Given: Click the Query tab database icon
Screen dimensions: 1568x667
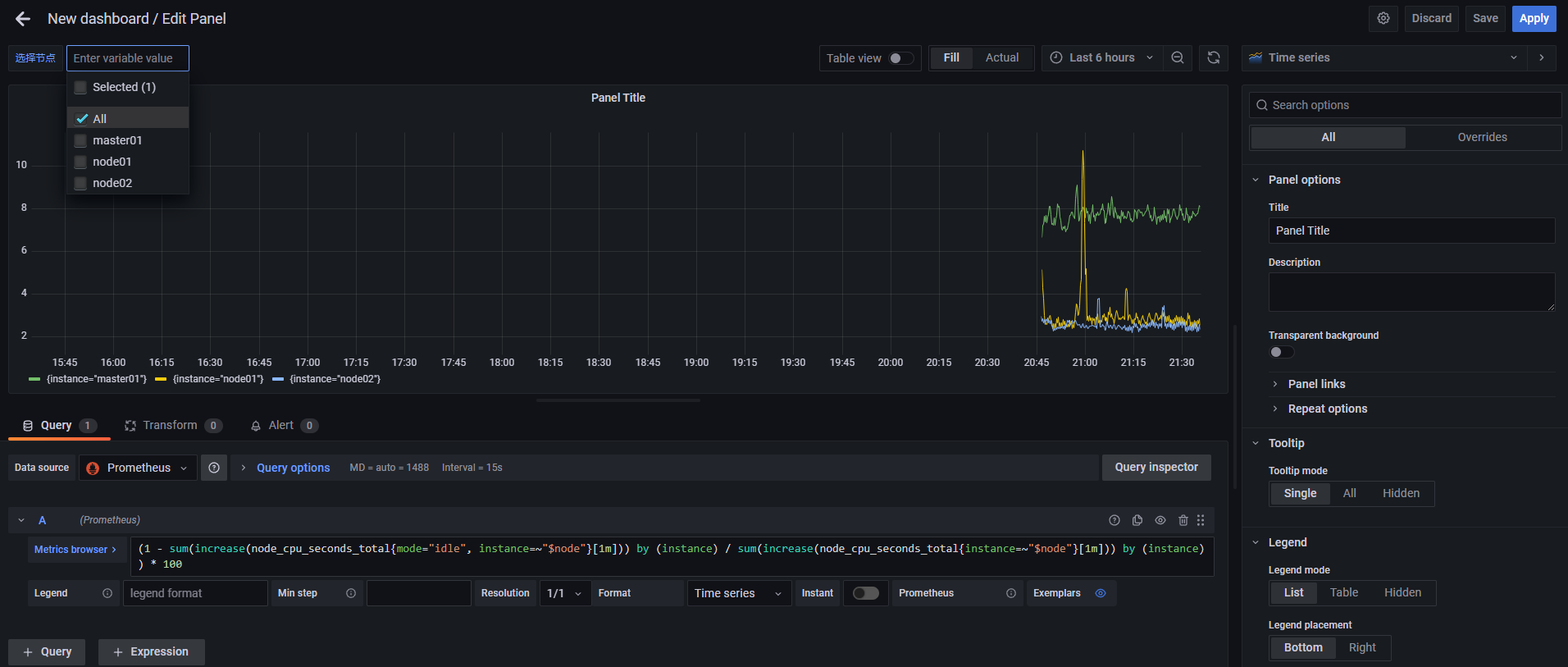Looking at the screenshot, I should tap(28, 425).
